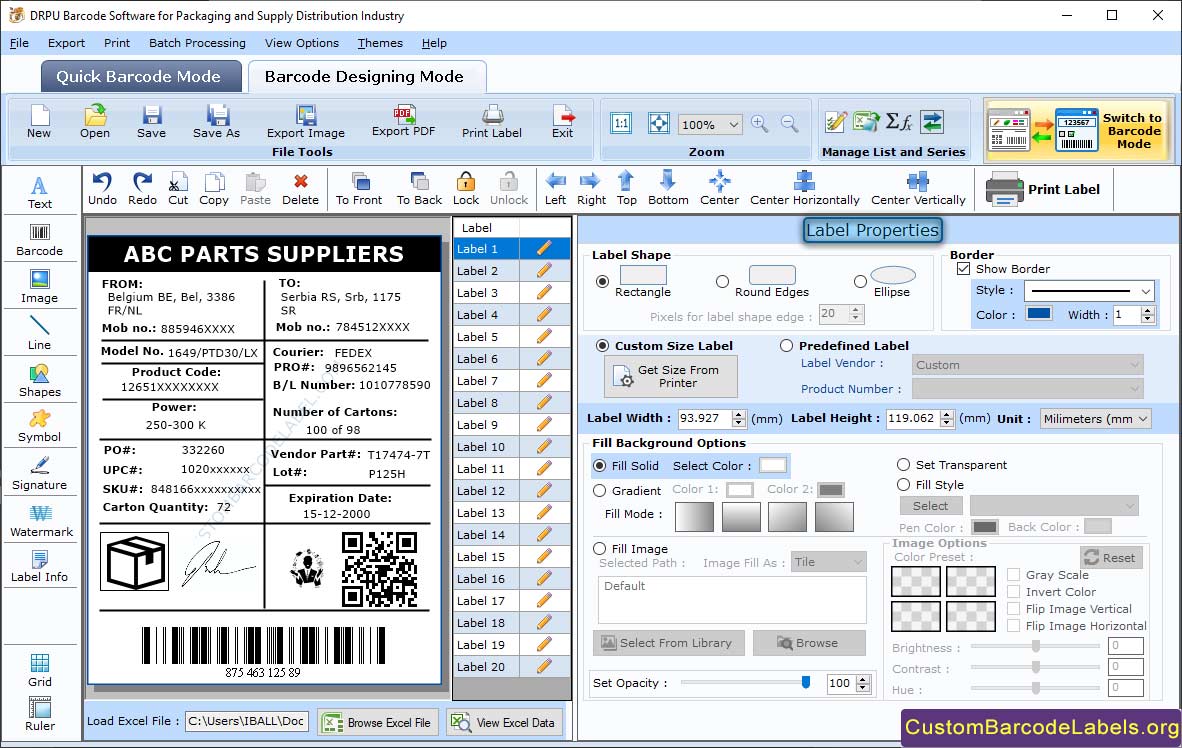Select the Symbol tool
This screenshot has height=748, width=1182.
pyautogui.click(x=39, y=426)
